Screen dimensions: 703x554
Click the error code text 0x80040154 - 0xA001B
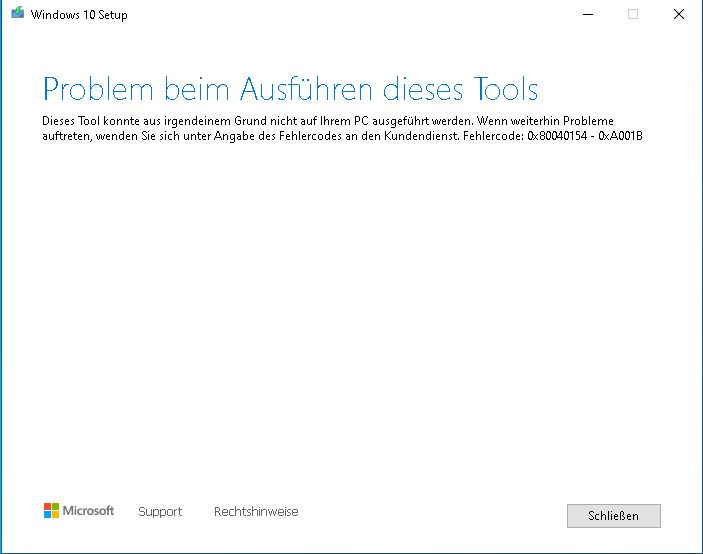585,136
